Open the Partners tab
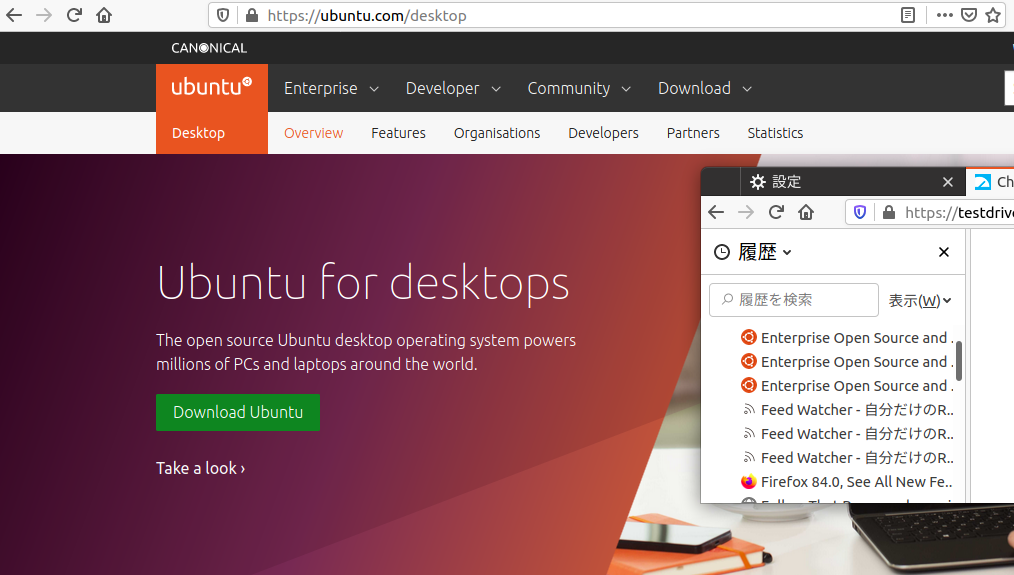 [x=693, y=133]
